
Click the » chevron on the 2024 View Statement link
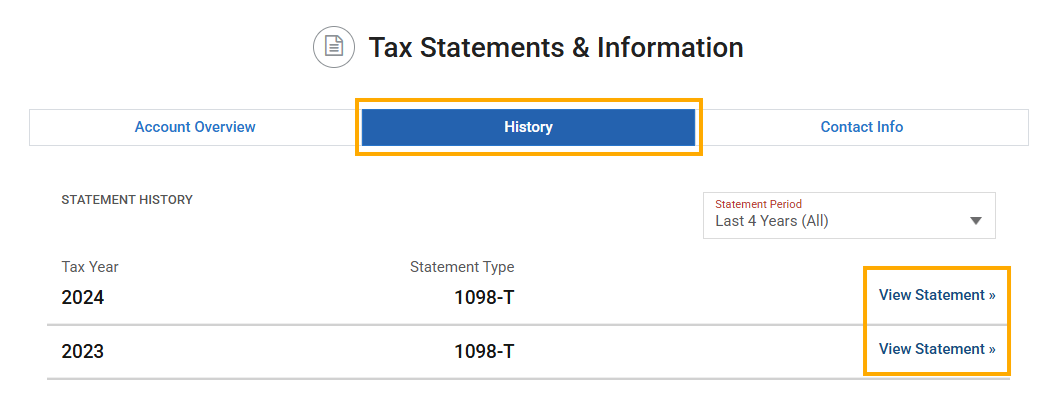pos(992,295)
